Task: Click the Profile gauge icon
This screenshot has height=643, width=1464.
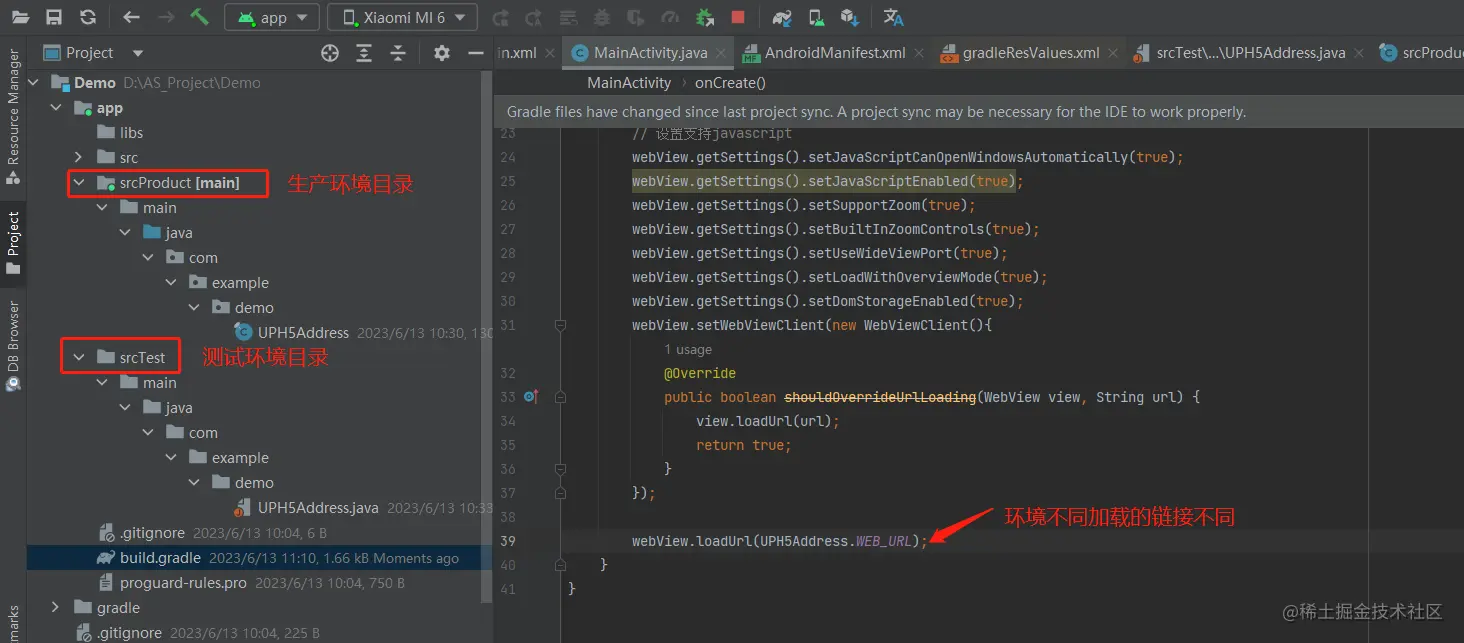Action: click(x=670, y=17)
